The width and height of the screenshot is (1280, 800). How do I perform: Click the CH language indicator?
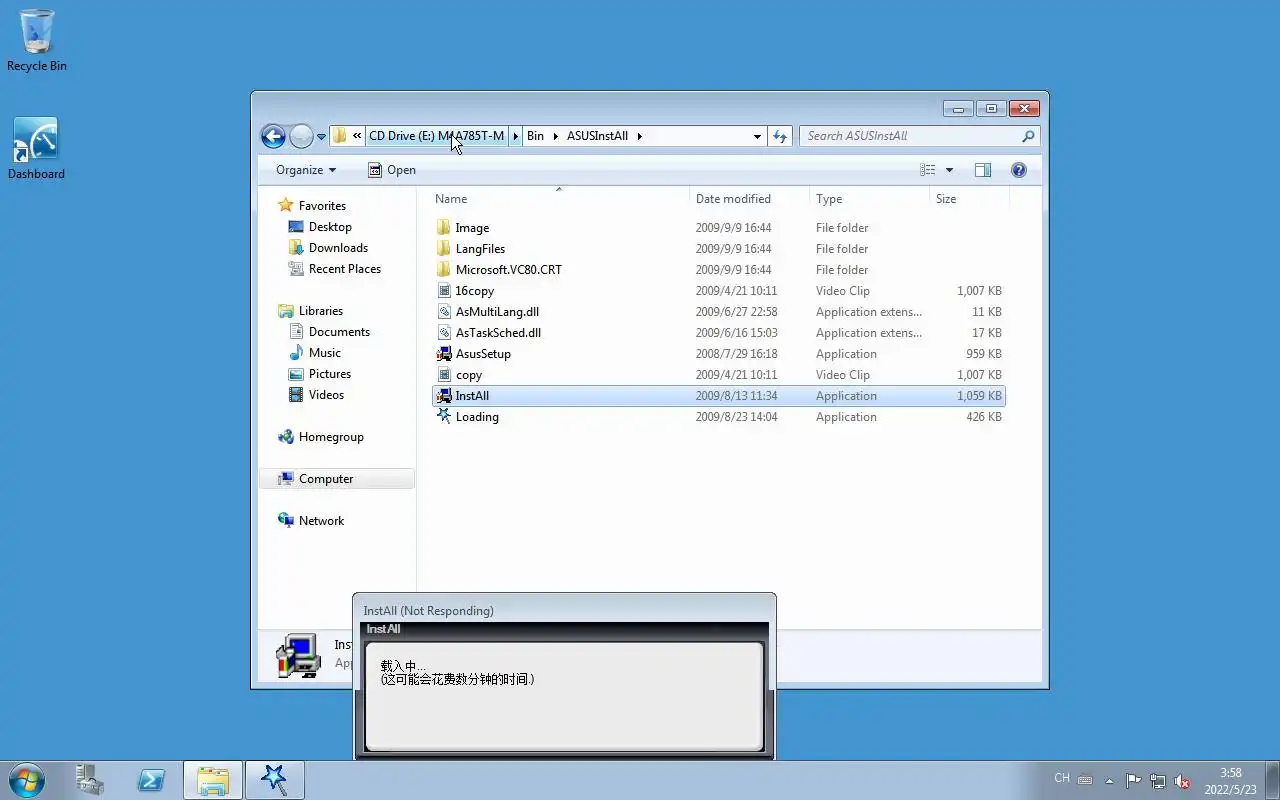(1062, 778)
